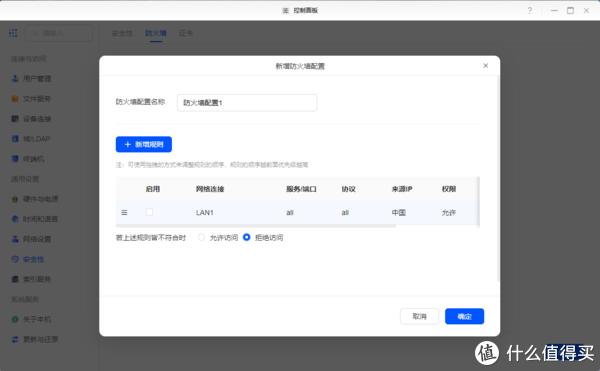This screenshot has width=600, height=371.
Task: Select the 允许访问 radio button
Action: 201,238
